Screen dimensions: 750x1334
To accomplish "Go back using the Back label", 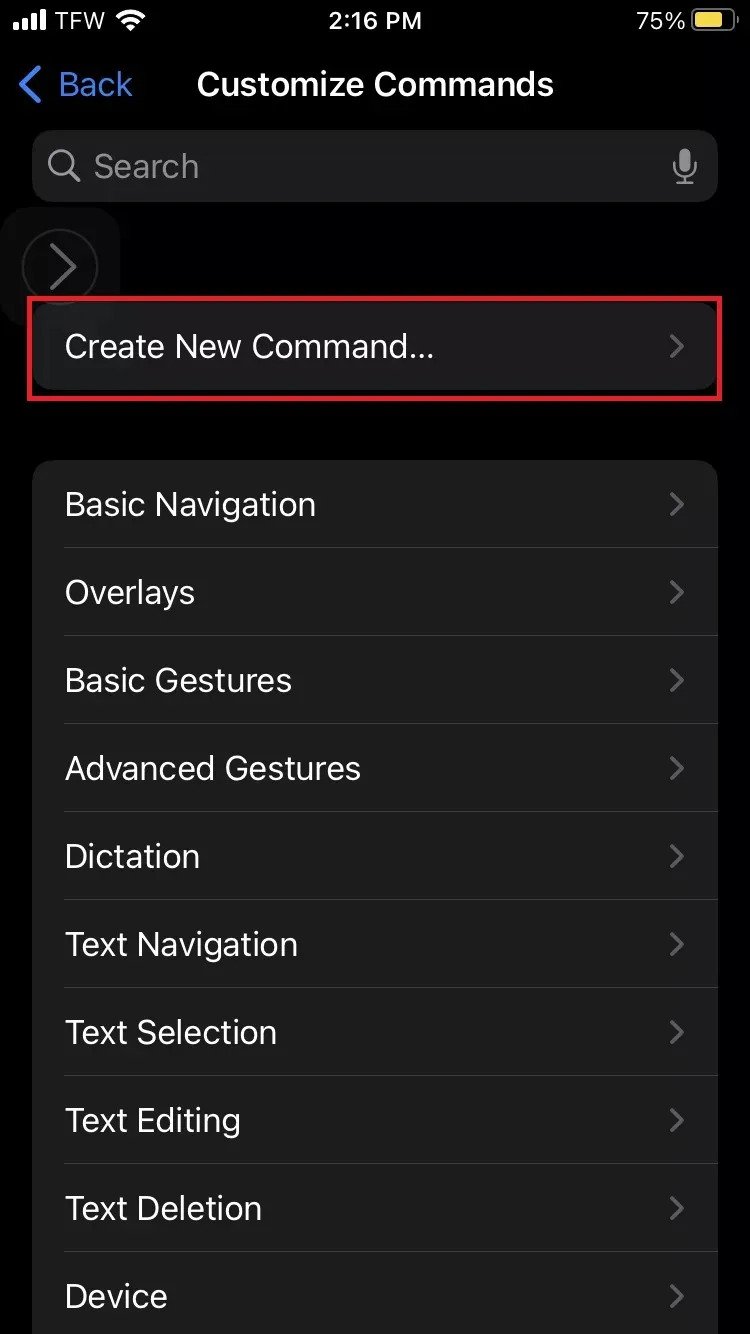I will 95,85.
